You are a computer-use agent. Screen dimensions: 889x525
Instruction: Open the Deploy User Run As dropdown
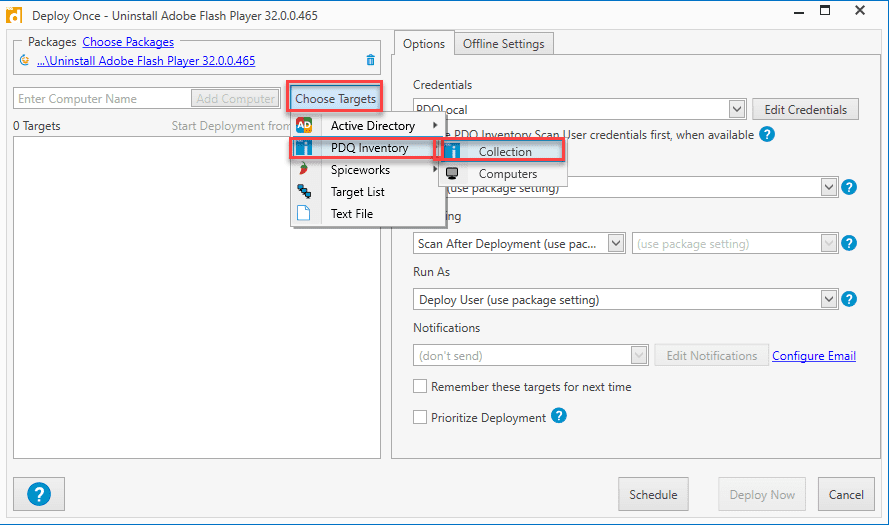[829, 299]
